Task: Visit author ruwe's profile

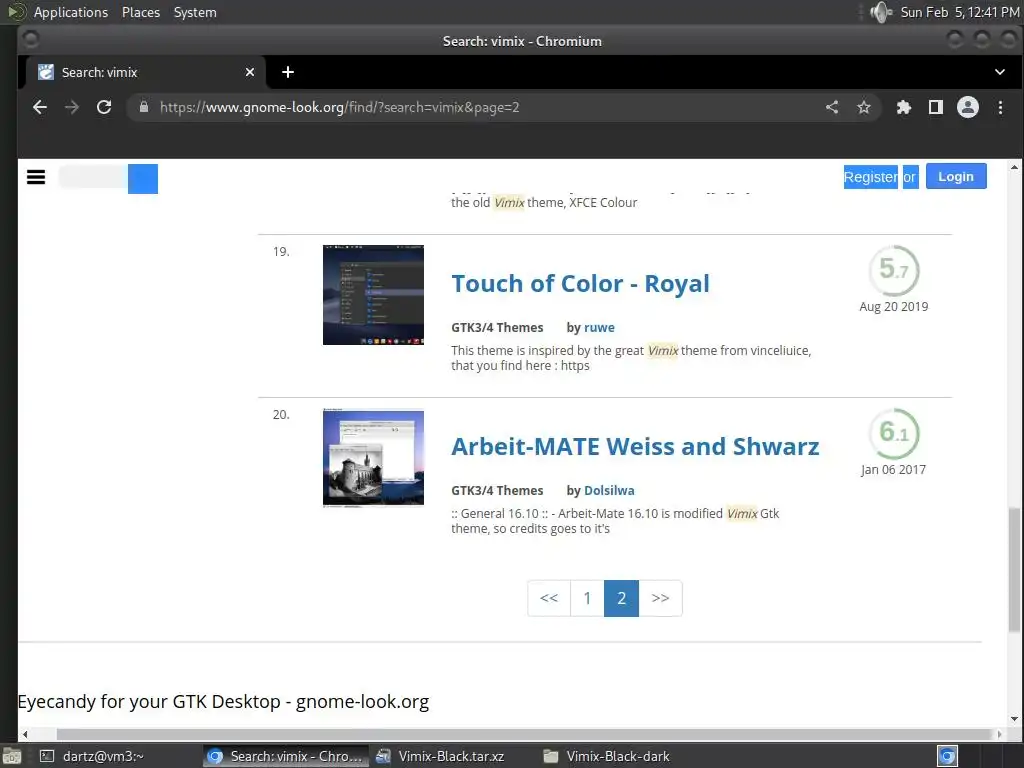Action: click(600, 327)
